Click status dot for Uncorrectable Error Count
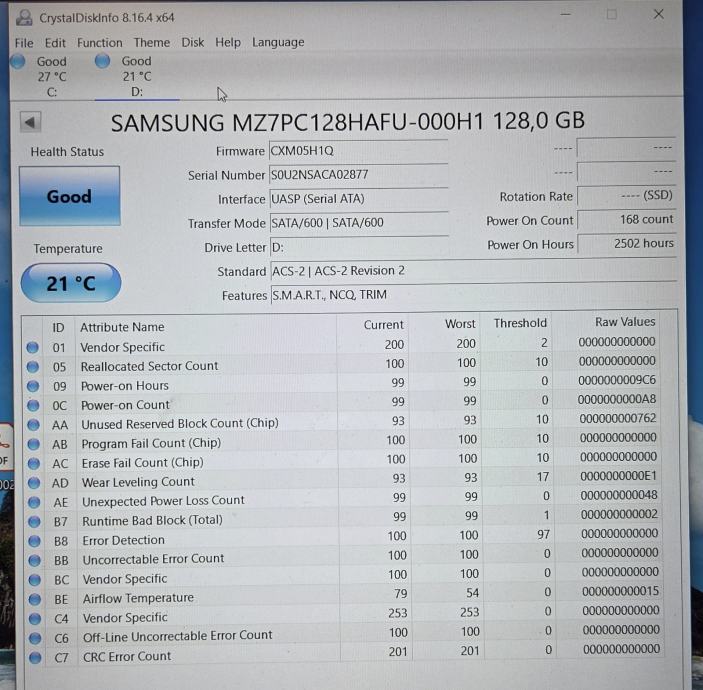 click(x=35, y=560)
